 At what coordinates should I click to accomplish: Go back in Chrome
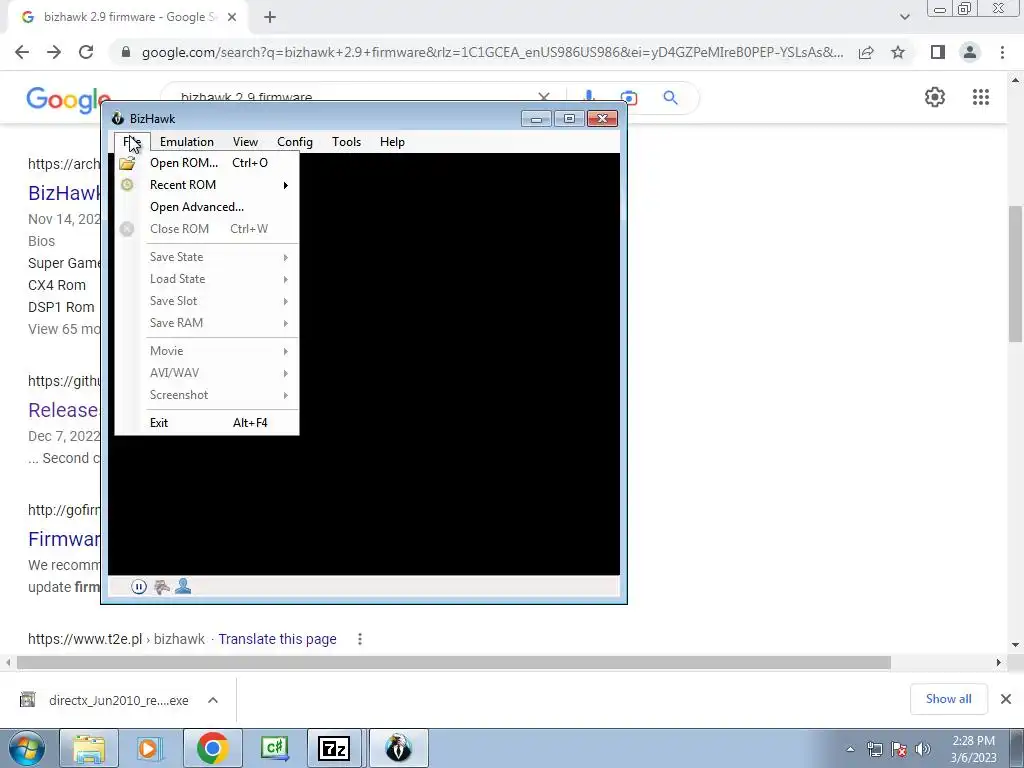click(22, 52)
